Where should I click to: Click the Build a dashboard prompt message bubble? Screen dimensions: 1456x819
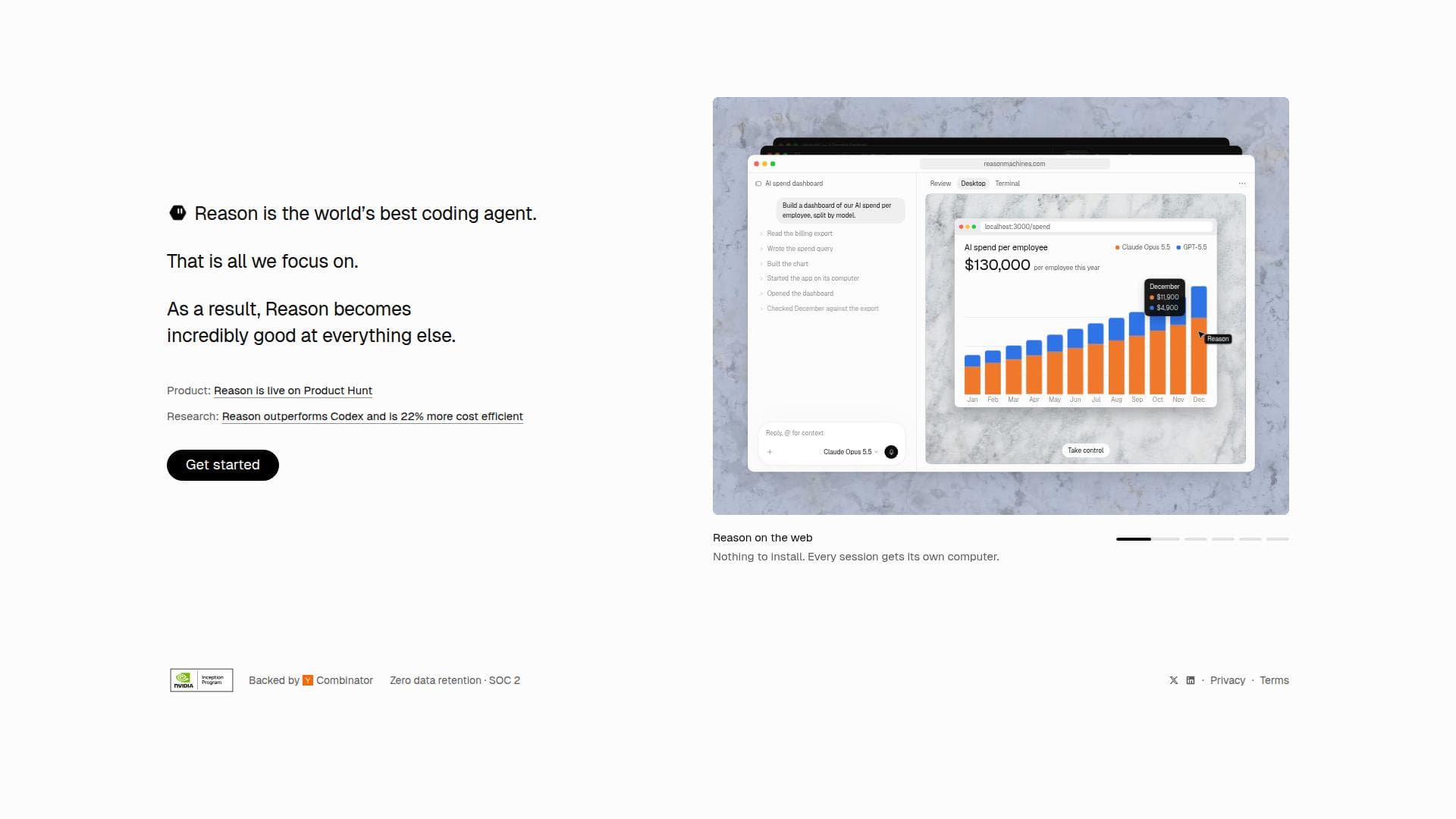coord(840,210)
